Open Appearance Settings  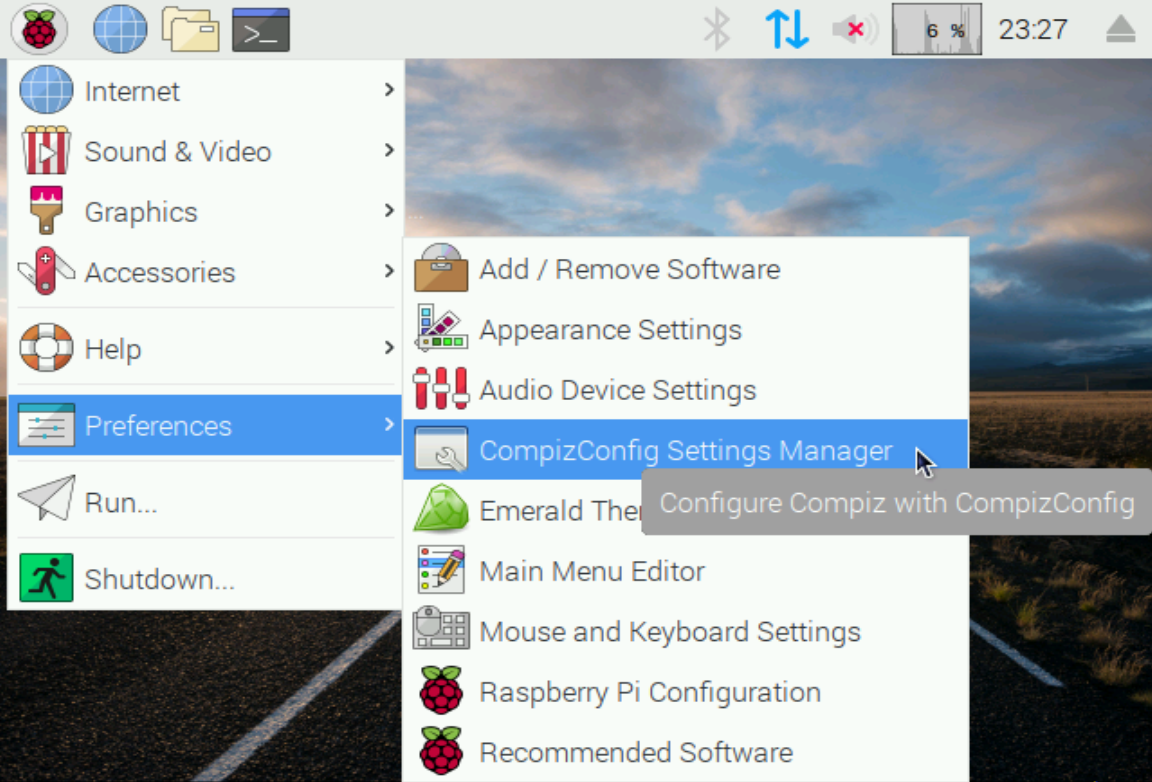[x=685, y=329]
